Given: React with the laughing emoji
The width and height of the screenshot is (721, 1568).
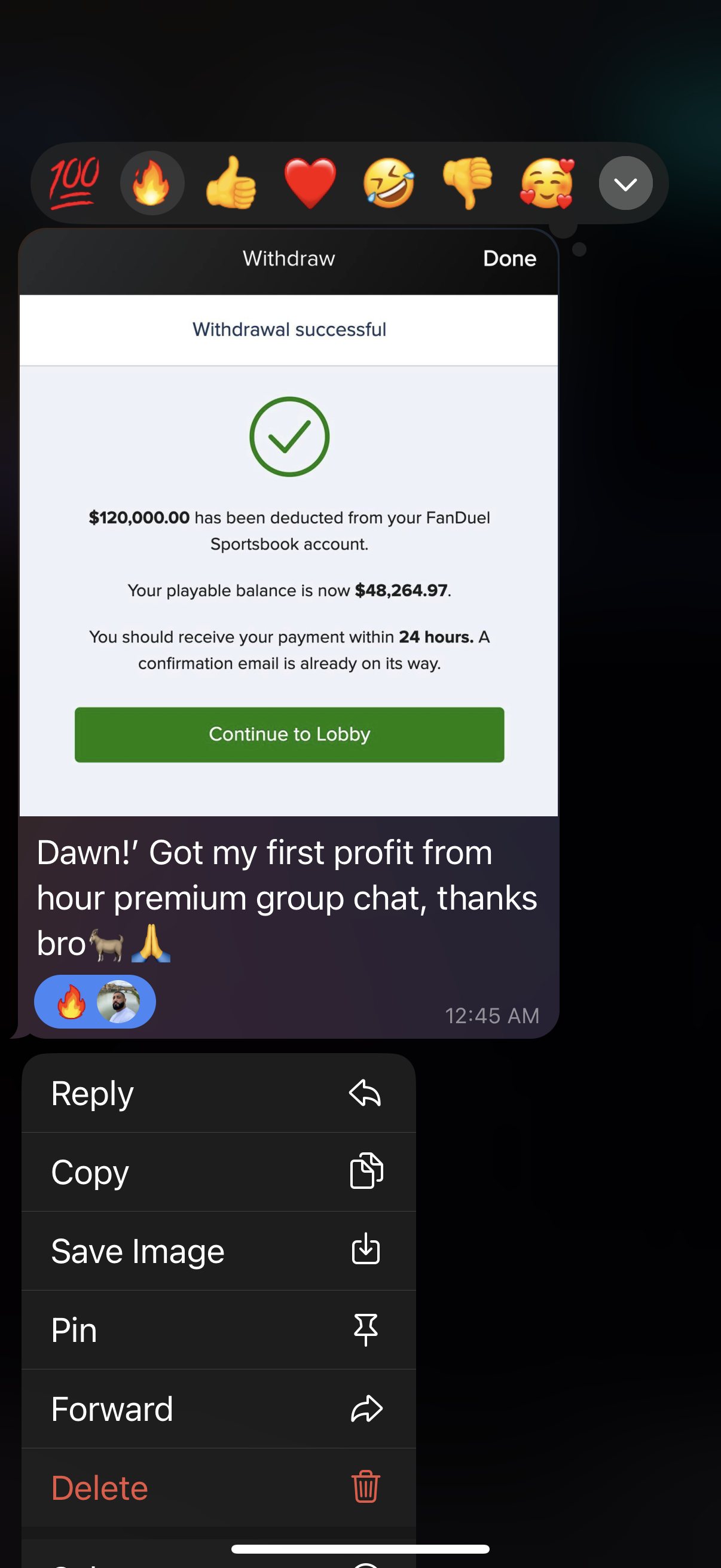Looking at the screenshot, I should click(389, 182).
